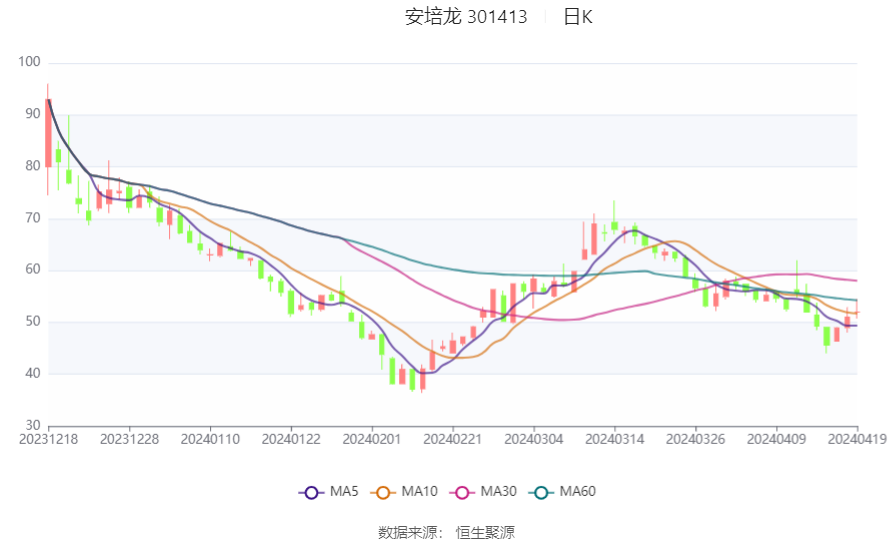Toggle the MA5 legend series

329,492
